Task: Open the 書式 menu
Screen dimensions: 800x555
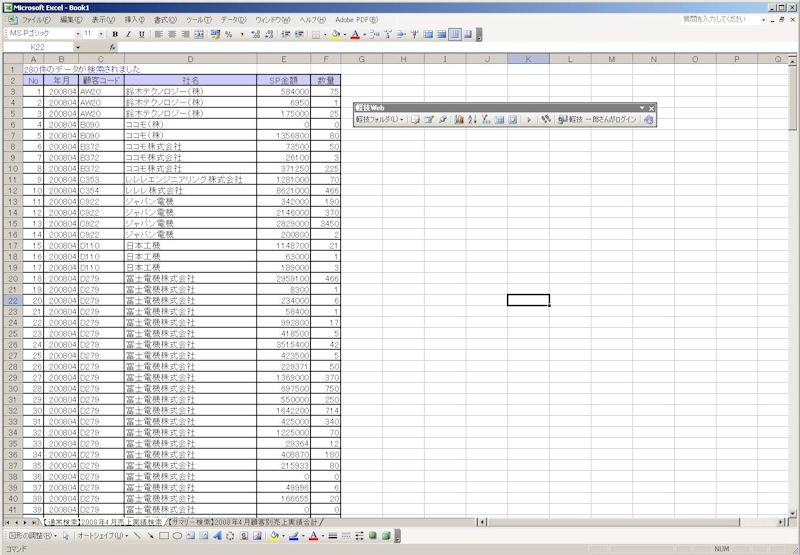Action: click(165, 20)
